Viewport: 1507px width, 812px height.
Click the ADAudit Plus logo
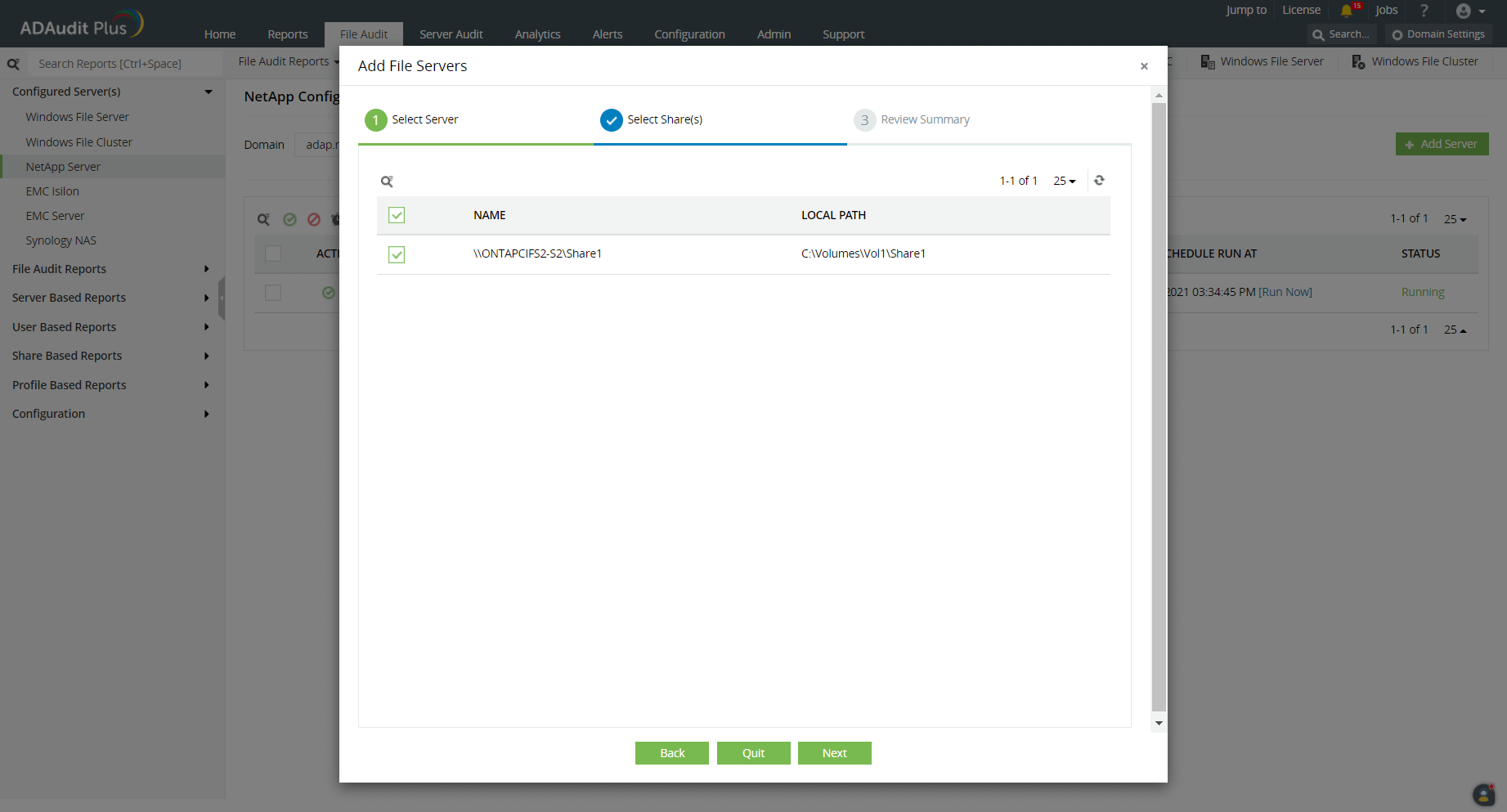[x=81, y=25]
